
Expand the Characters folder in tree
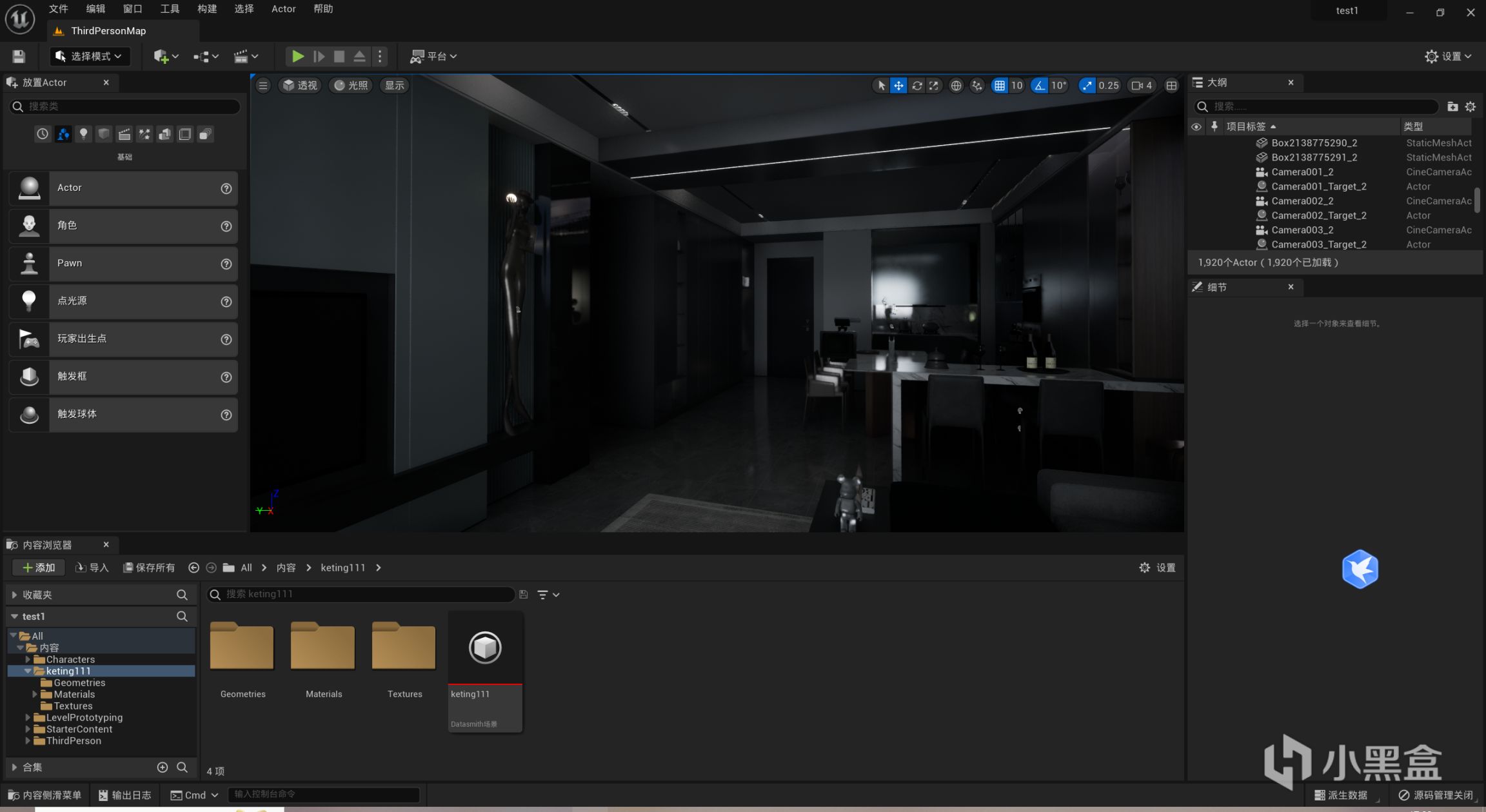pos(28,659)
